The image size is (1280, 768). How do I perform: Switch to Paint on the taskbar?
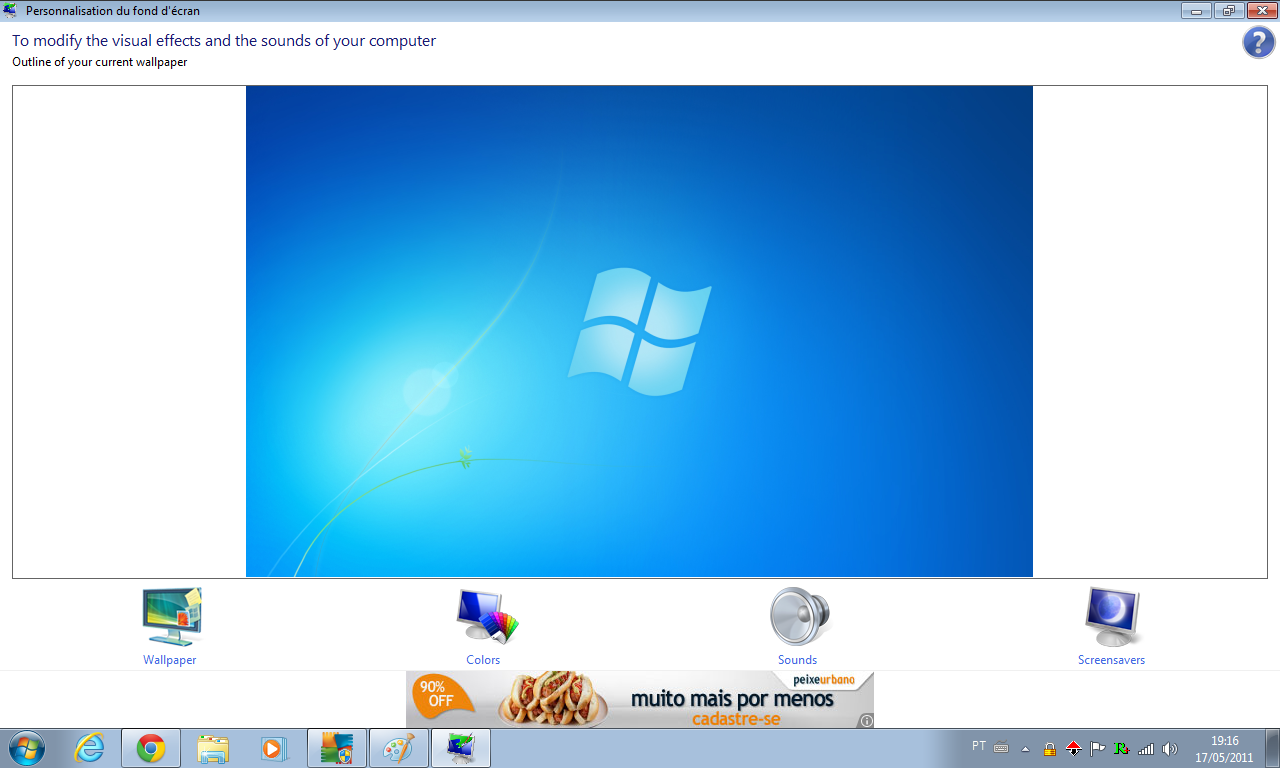[x=399, y=748]
